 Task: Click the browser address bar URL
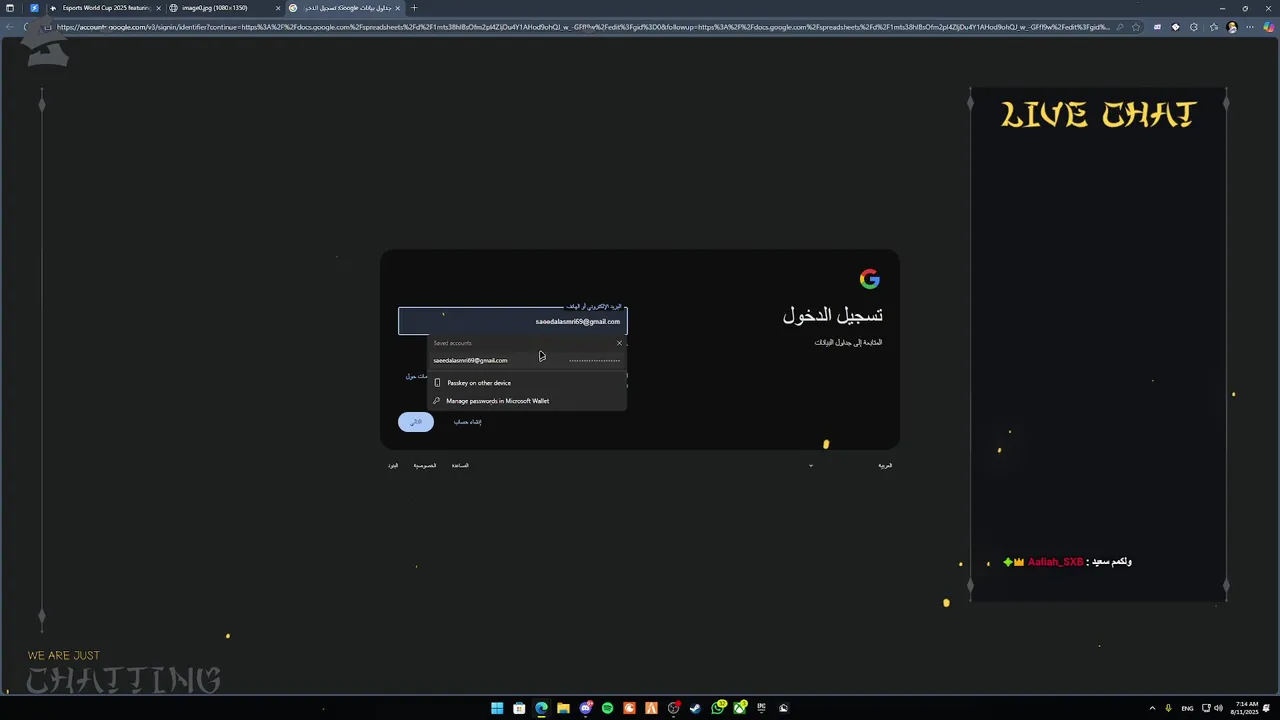582,27
